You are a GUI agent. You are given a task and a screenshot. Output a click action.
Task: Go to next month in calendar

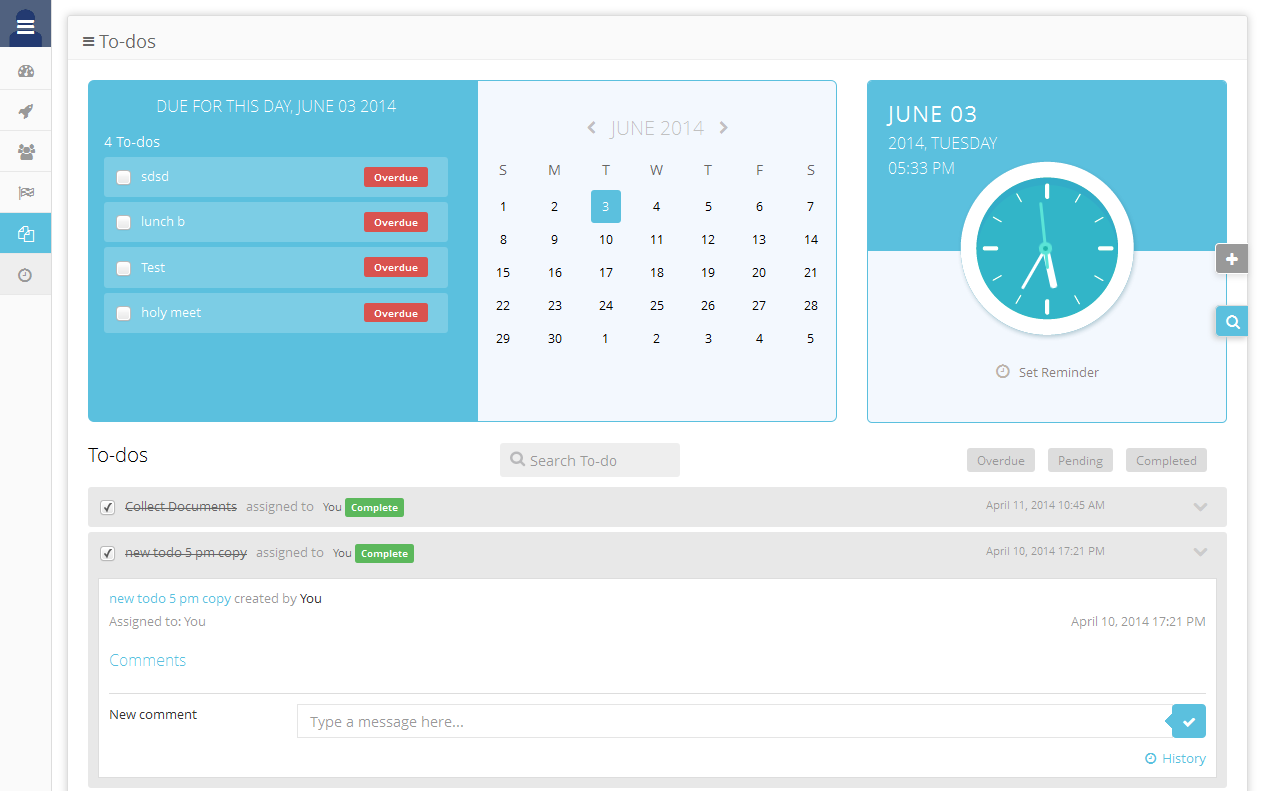(x=723, y=128)
